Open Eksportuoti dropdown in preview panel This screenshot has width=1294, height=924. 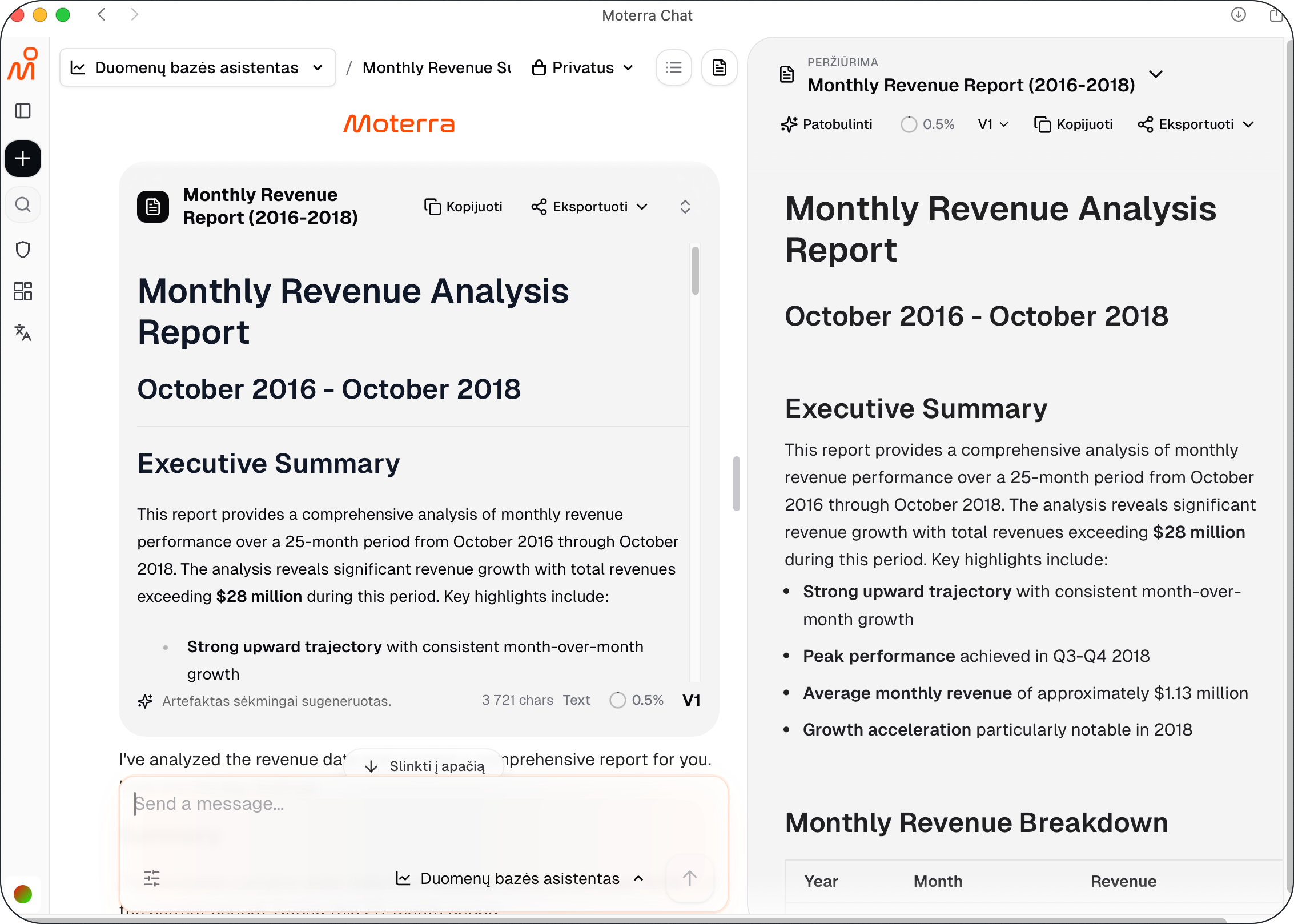coord(1196,124)
